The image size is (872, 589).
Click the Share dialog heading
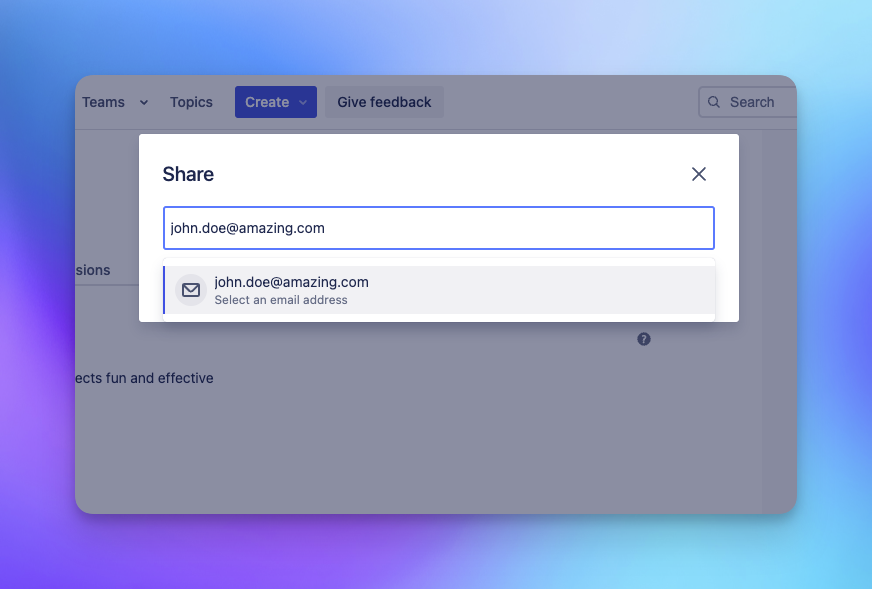click(188, 173)
